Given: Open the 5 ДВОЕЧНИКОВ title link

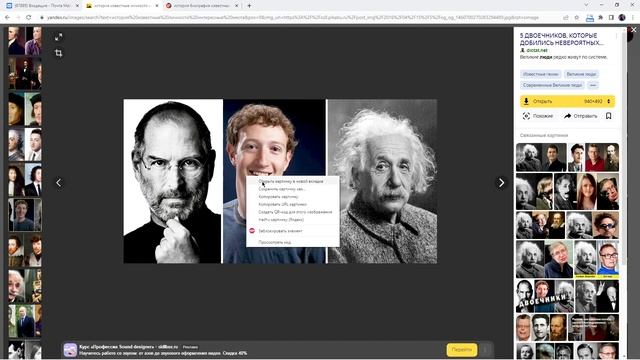Looking at the screenshot, I should (561, 39).
